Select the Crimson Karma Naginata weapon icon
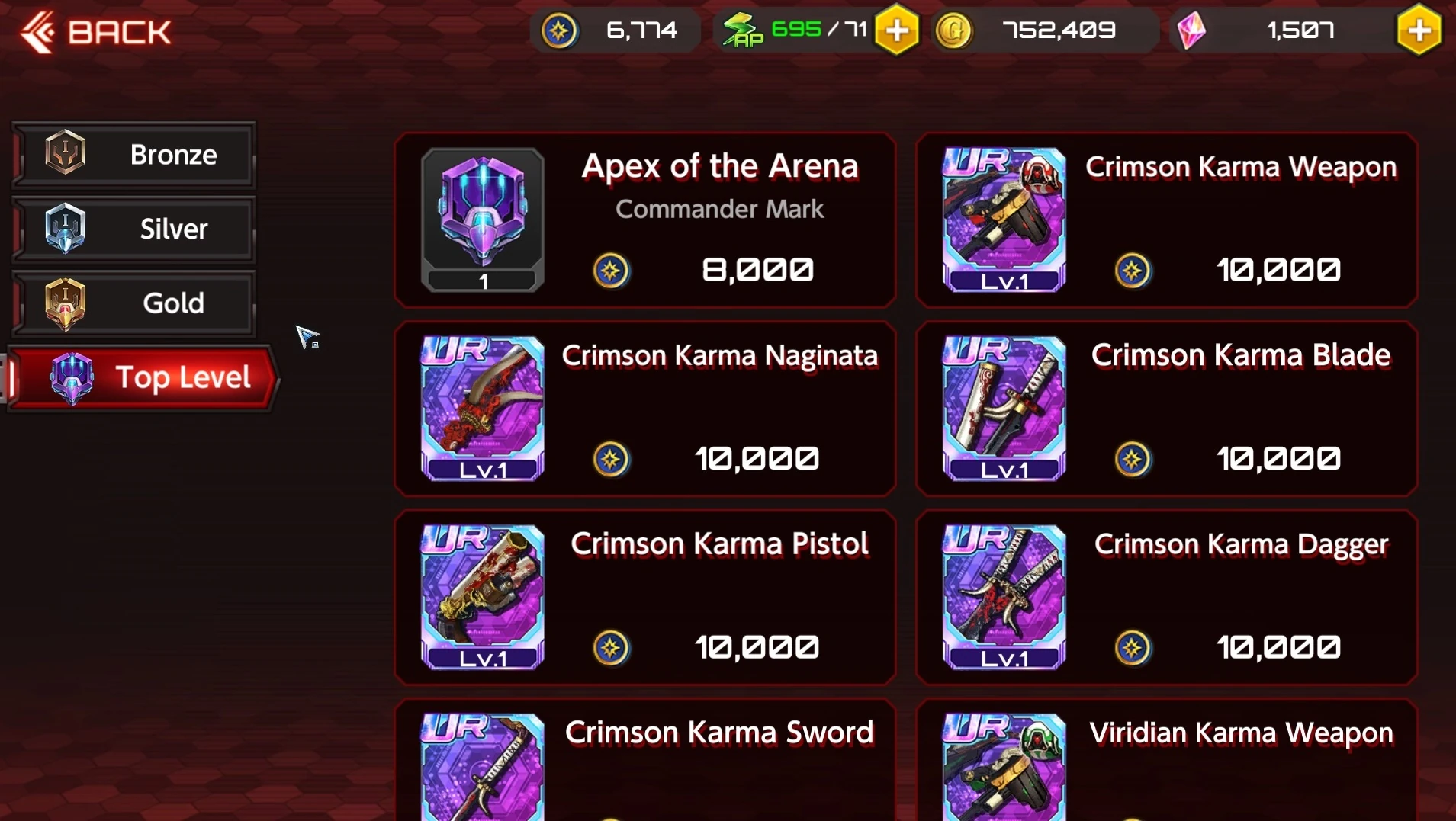Viewport: 1456px width, 821px height. (x=483, y=409)
